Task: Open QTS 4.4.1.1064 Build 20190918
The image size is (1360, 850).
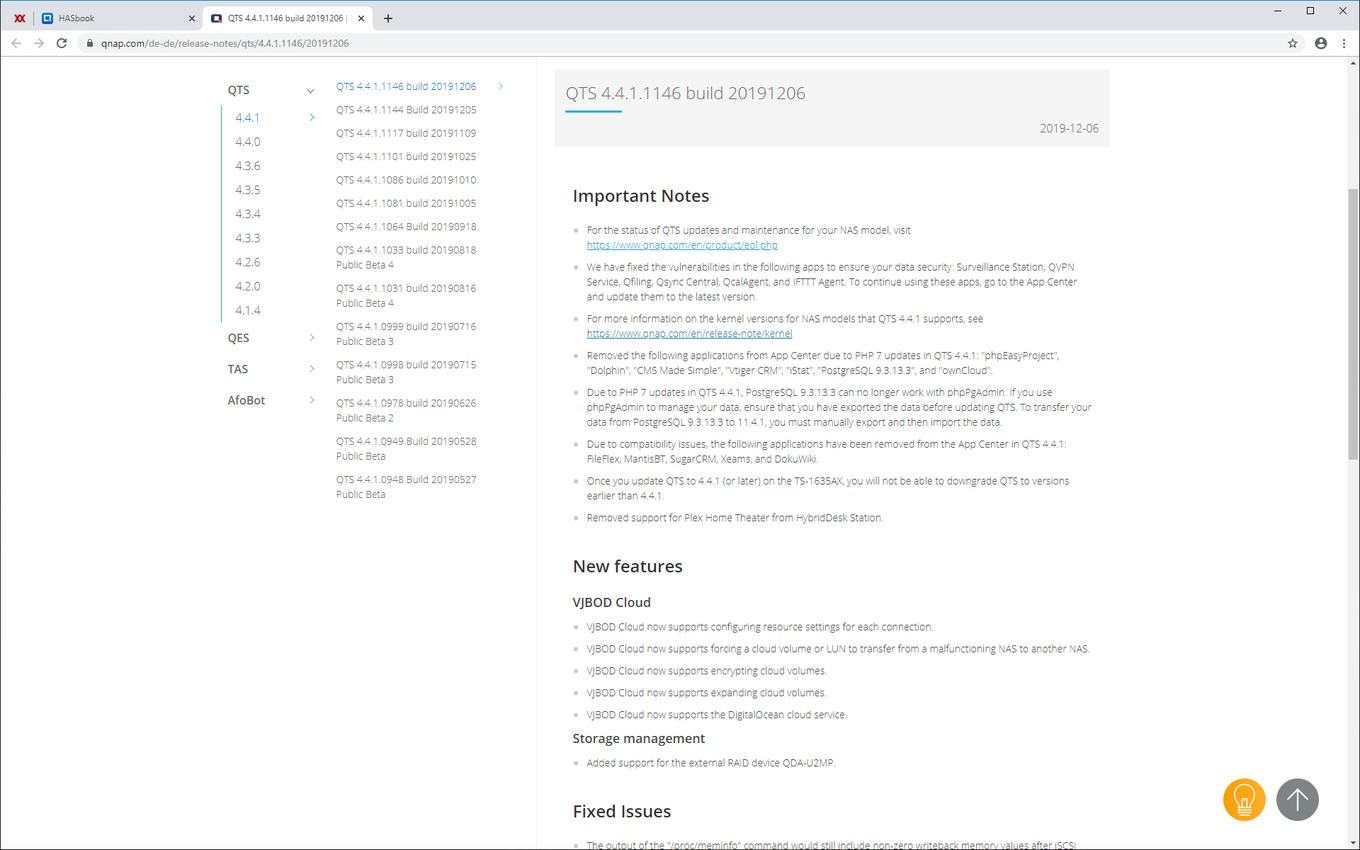Action: [x=406, y=227]
